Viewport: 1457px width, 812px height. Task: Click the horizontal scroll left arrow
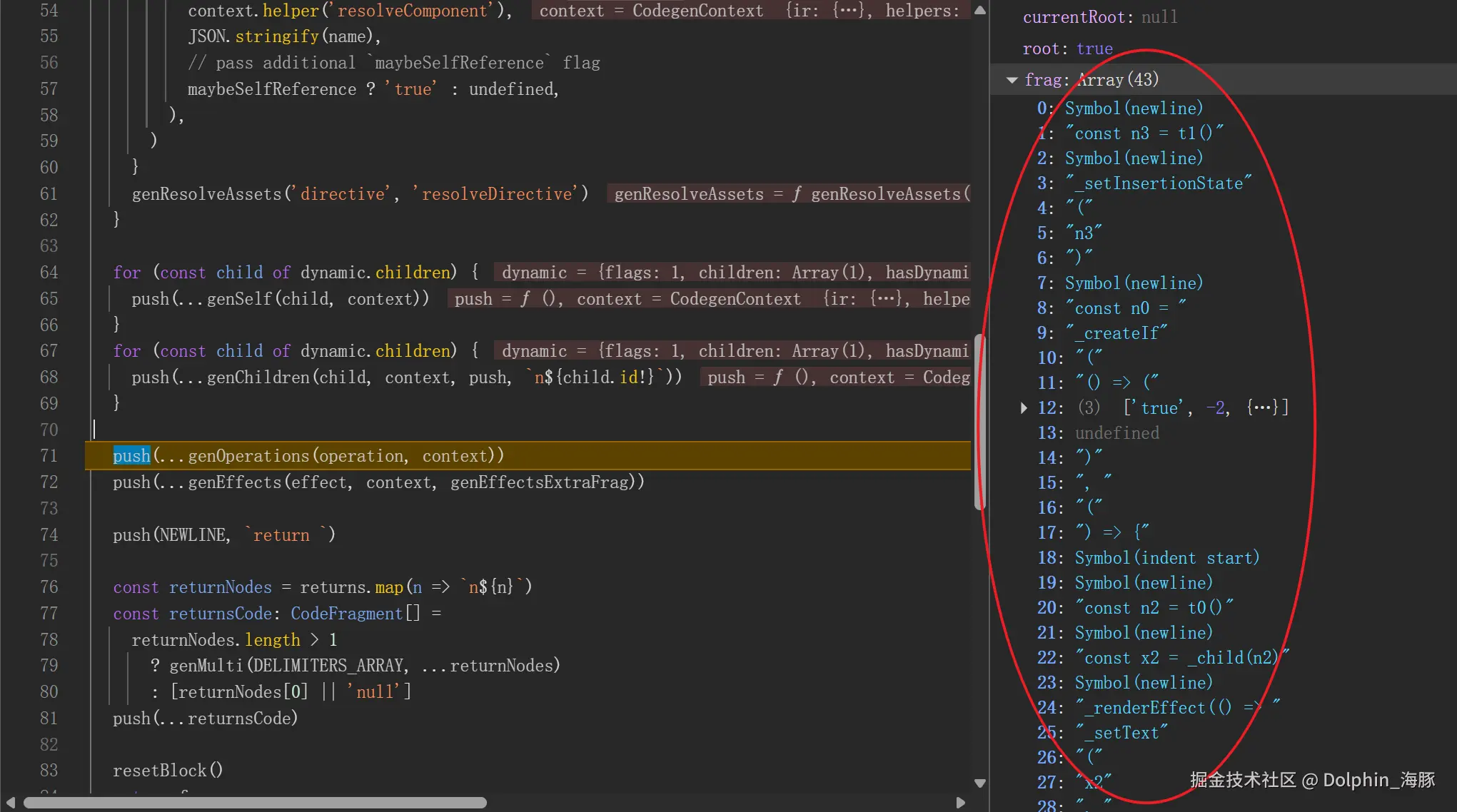pyautogui.click(x=10, y=803)
